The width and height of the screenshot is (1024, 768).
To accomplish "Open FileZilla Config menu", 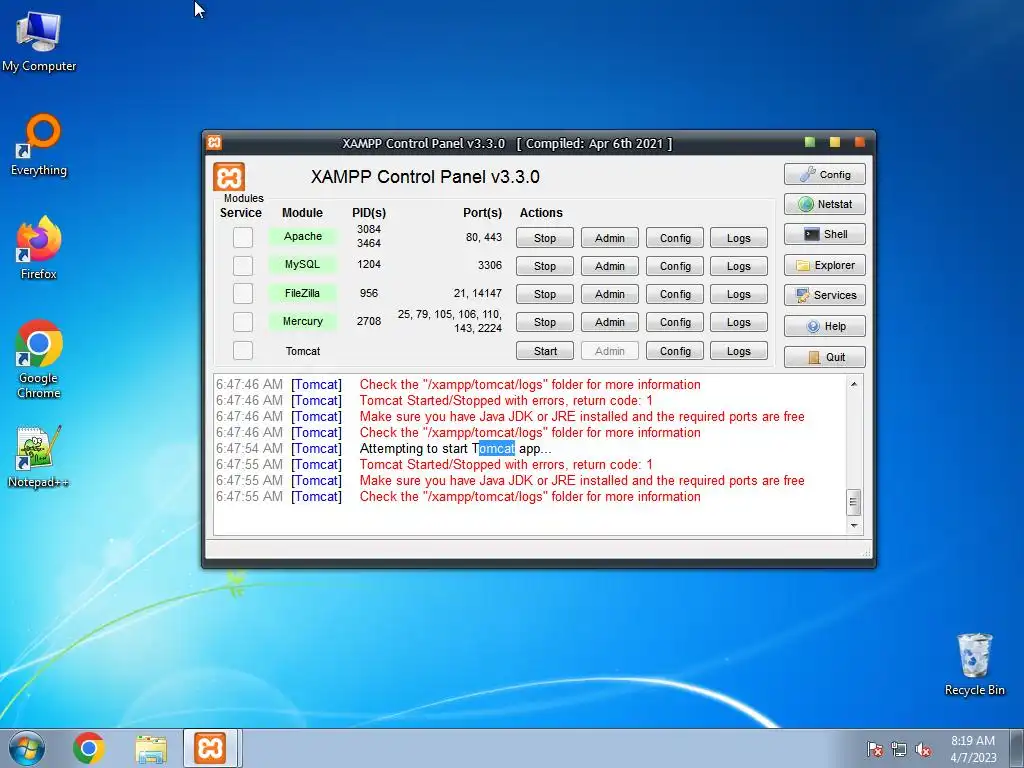I will [675, 294].
